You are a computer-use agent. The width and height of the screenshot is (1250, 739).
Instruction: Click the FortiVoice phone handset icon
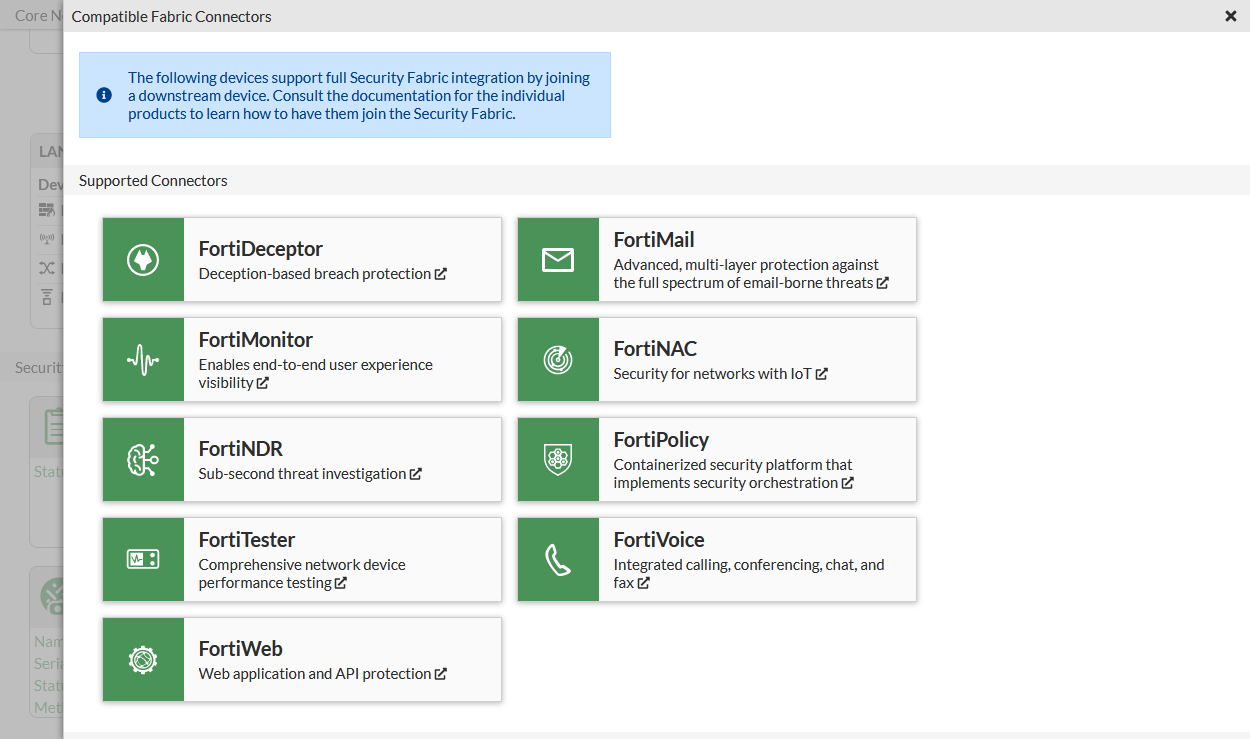(x=558, y=559)
